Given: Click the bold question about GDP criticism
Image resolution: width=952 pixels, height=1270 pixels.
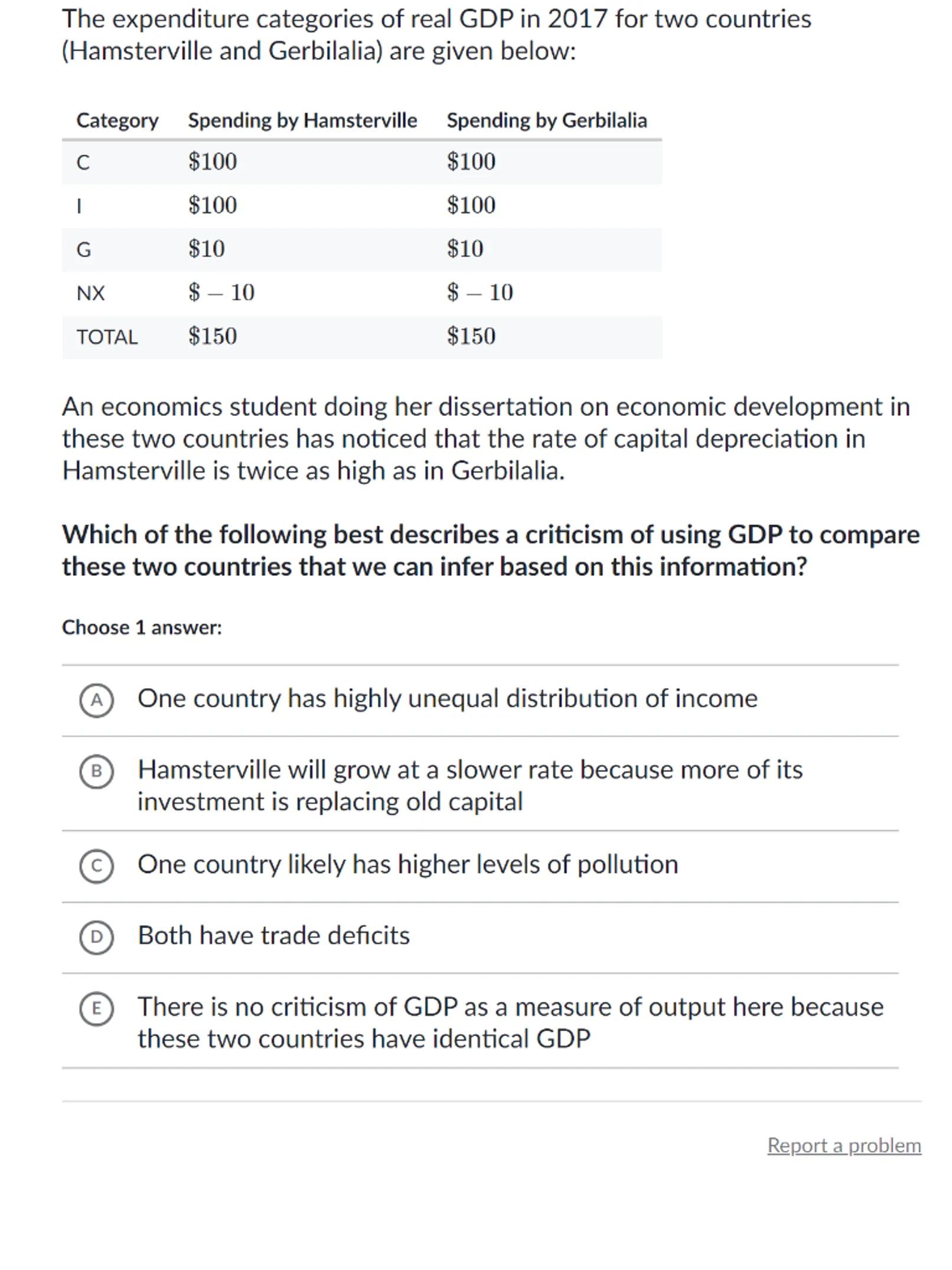Looking at the screenshot, I should coord(490,551).
